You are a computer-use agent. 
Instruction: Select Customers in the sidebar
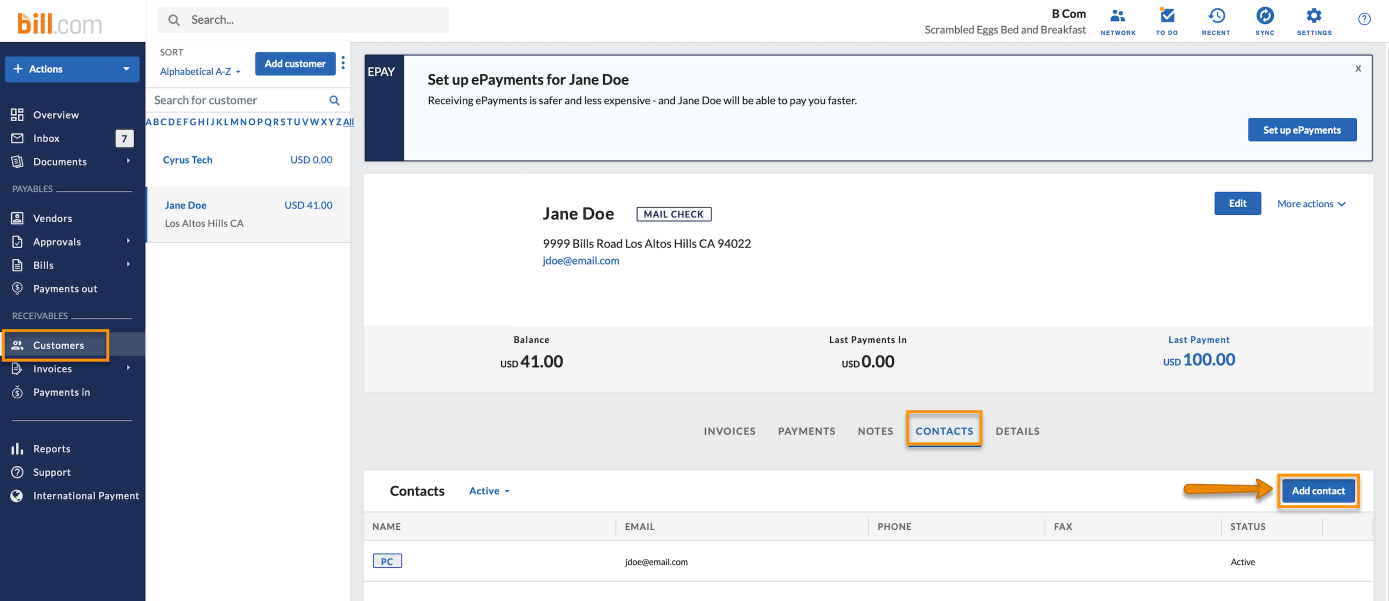(59, 346)
